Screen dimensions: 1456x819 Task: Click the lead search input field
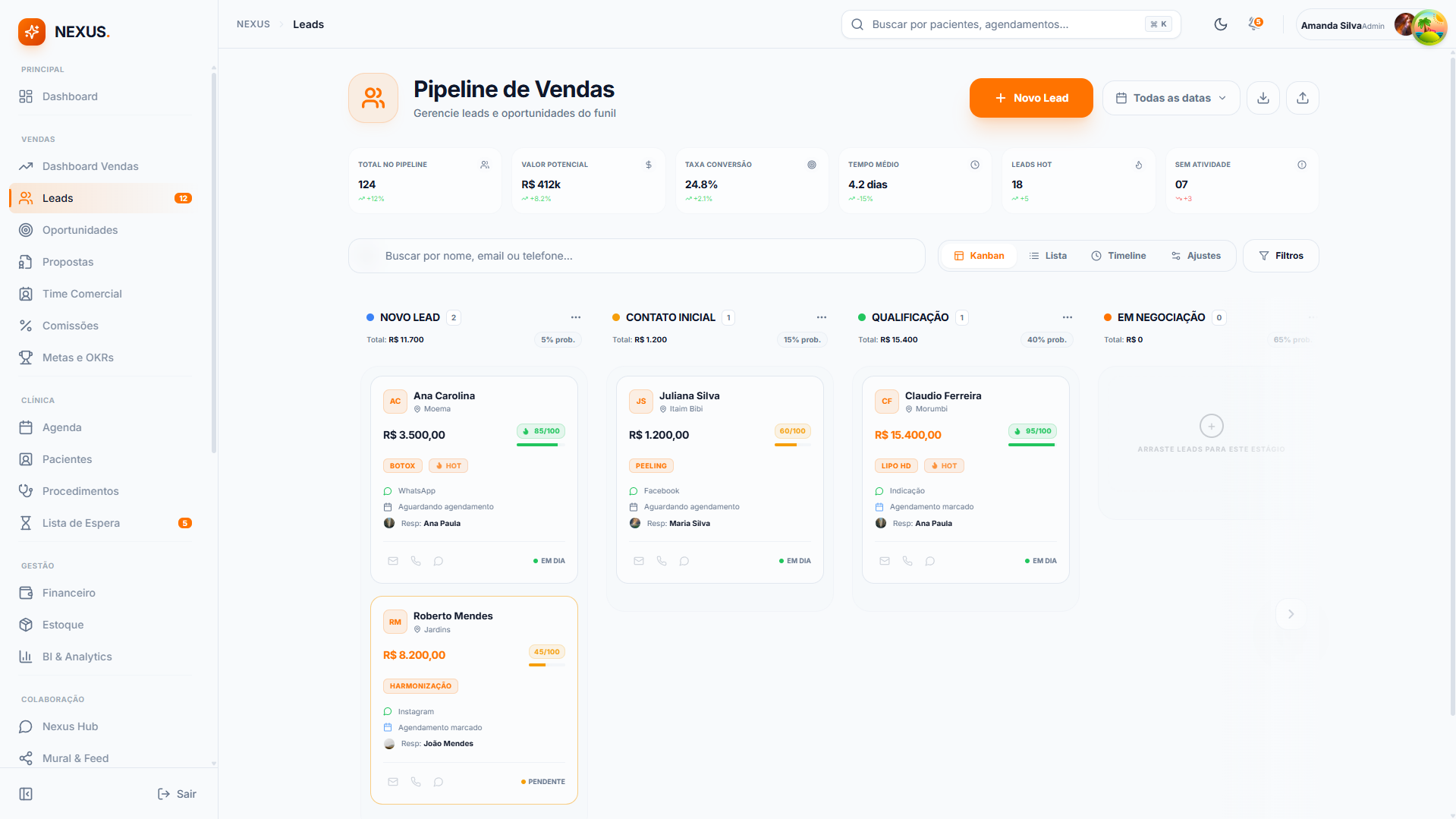pyautogui.click(x=637, y=256)
